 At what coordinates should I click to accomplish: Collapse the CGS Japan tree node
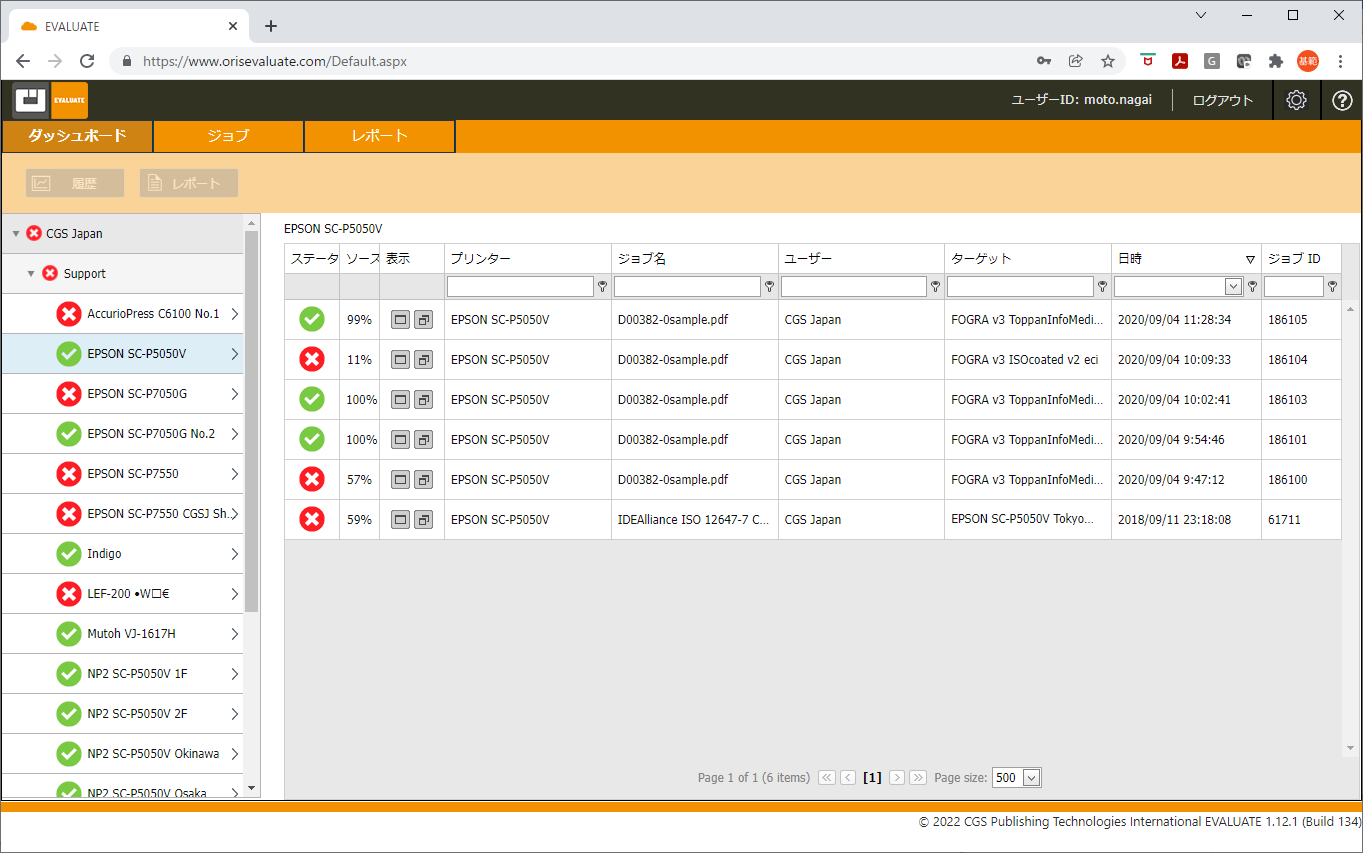click(x=16, y=234)
